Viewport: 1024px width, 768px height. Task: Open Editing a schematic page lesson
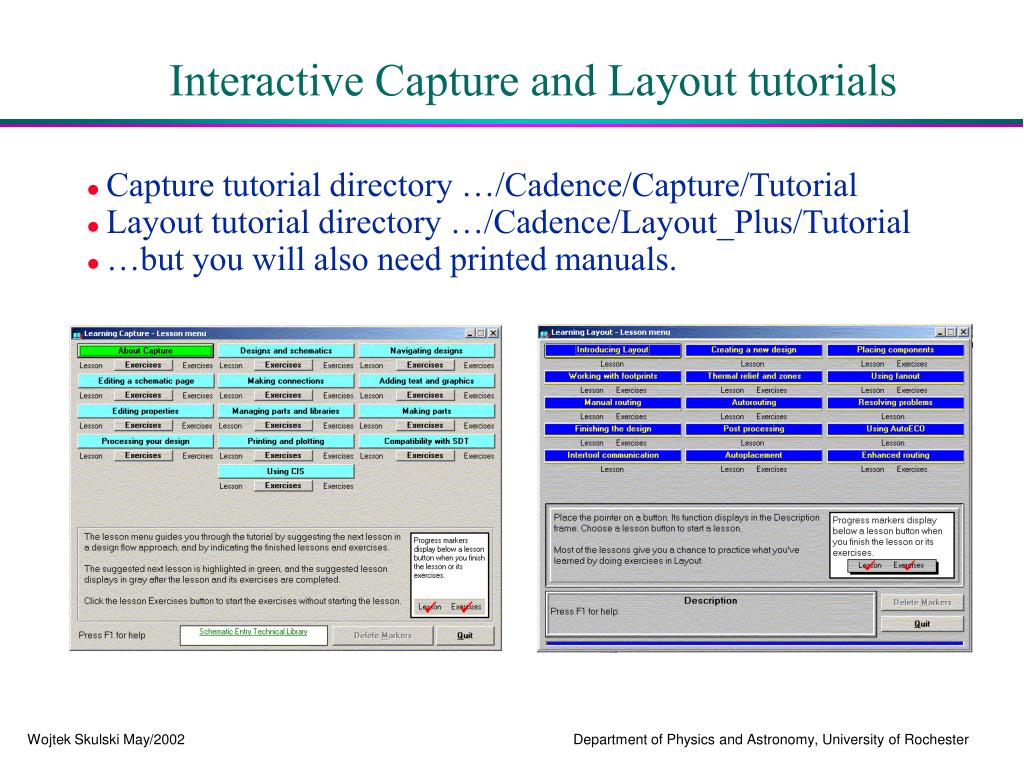tap(145, 381)
